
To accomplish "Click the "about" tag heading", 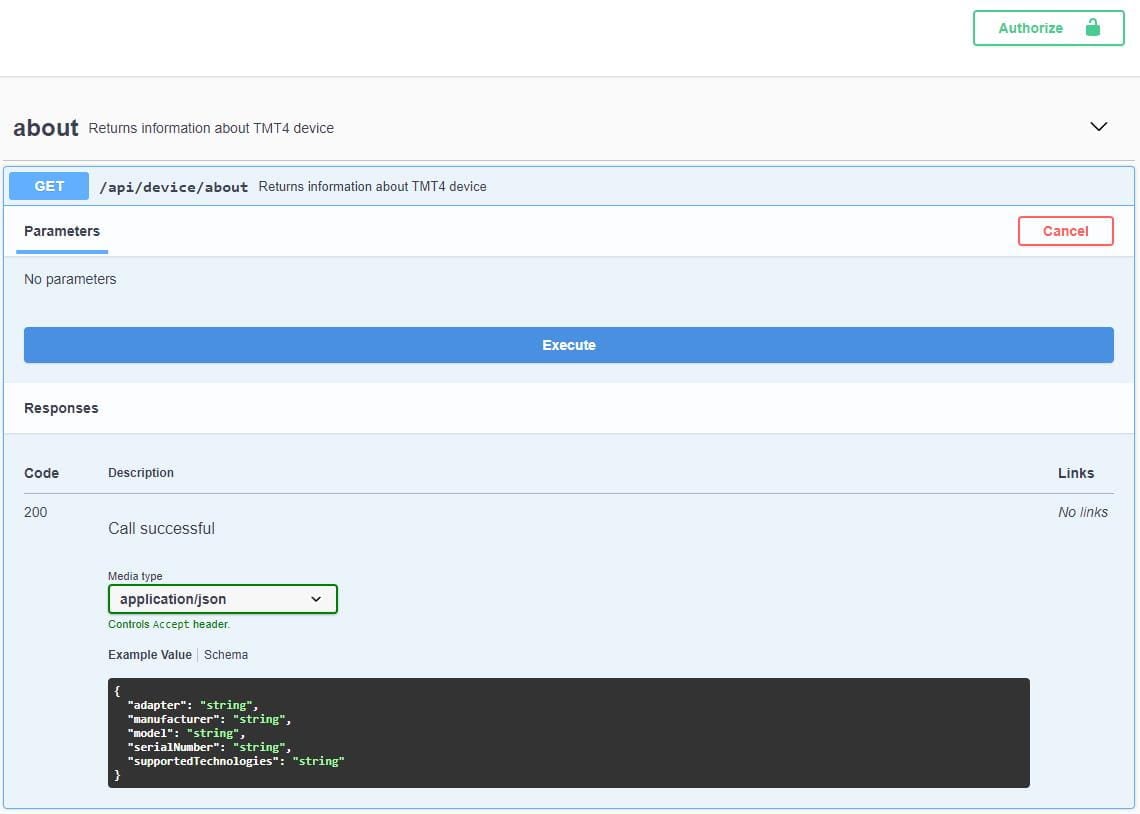I will [45, 128].
